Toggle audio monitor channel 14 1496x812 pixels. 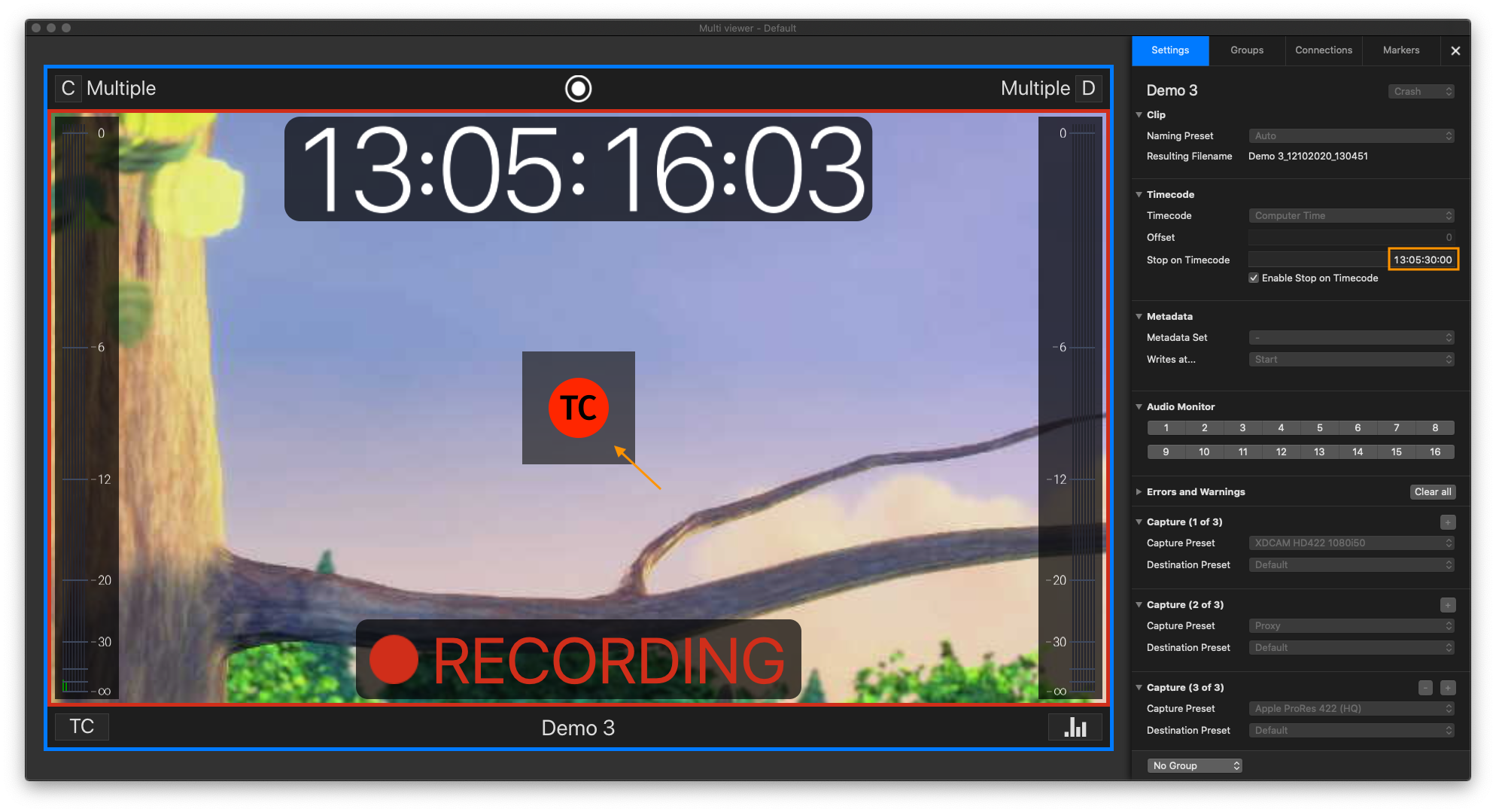(1358, 452)
